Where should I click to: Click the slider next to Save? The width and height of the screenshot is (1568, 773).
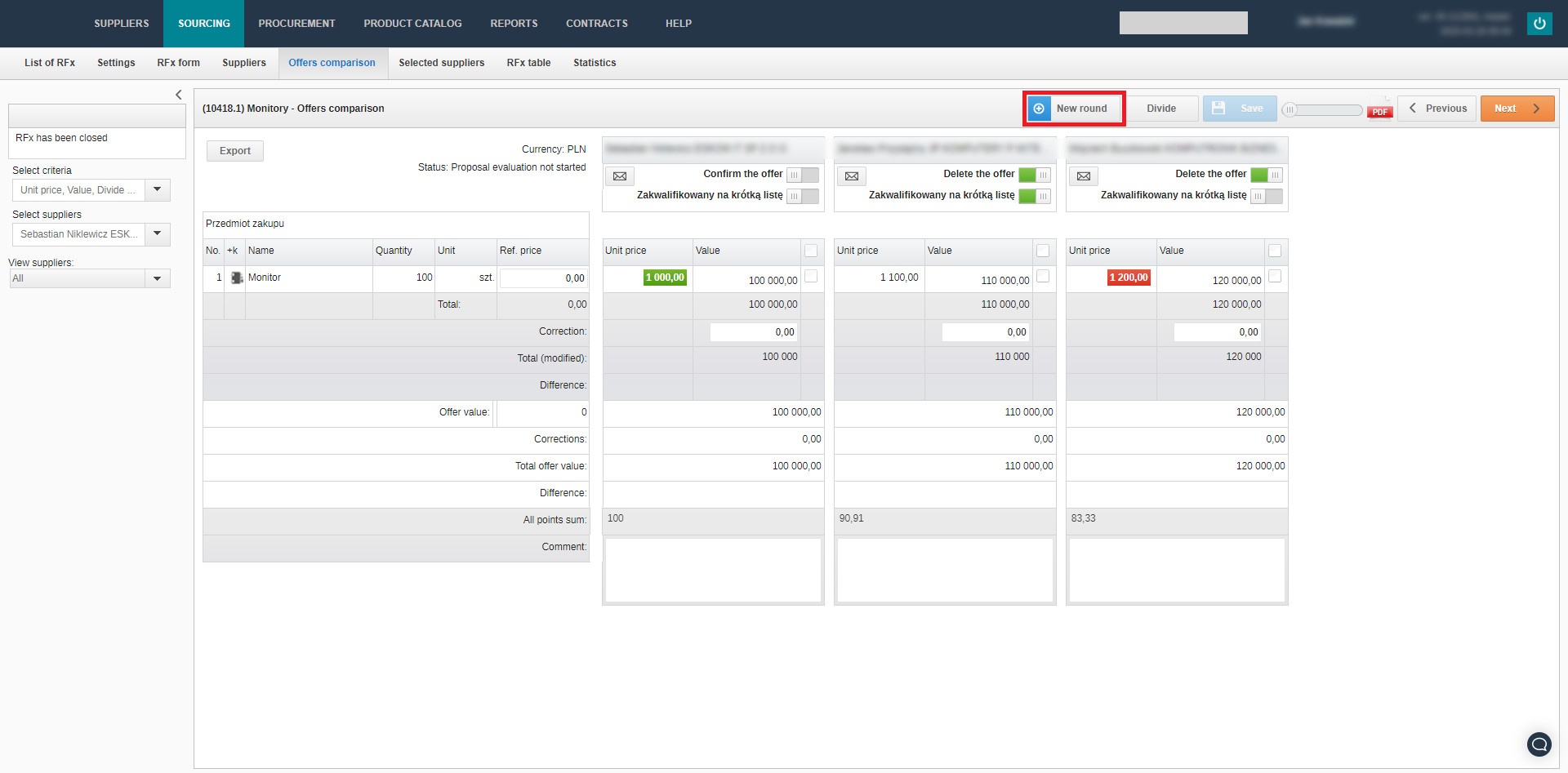[x=1321, y=109]
